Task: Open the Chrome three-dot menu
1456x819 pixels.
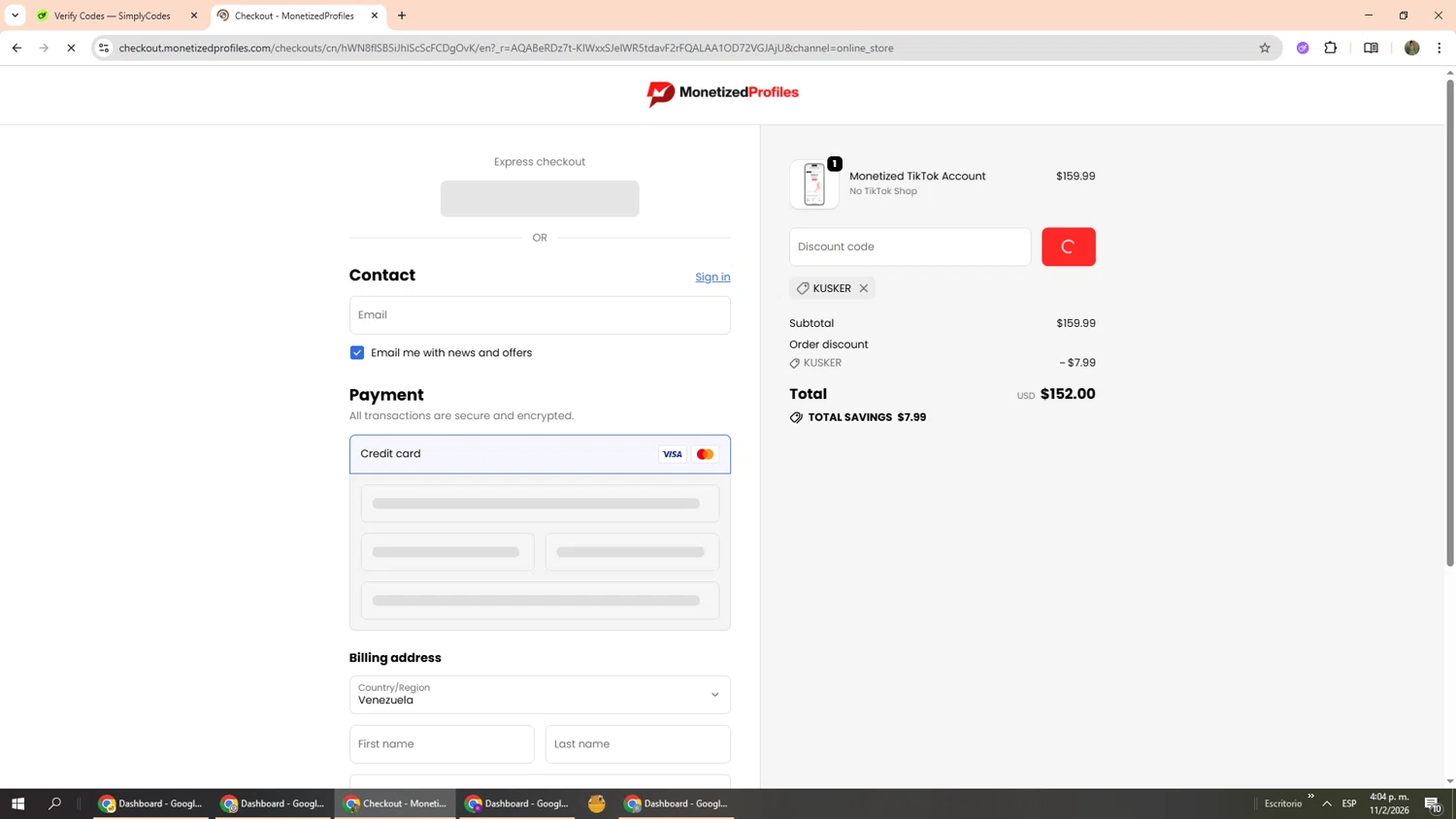Action: pos(1439,48)
